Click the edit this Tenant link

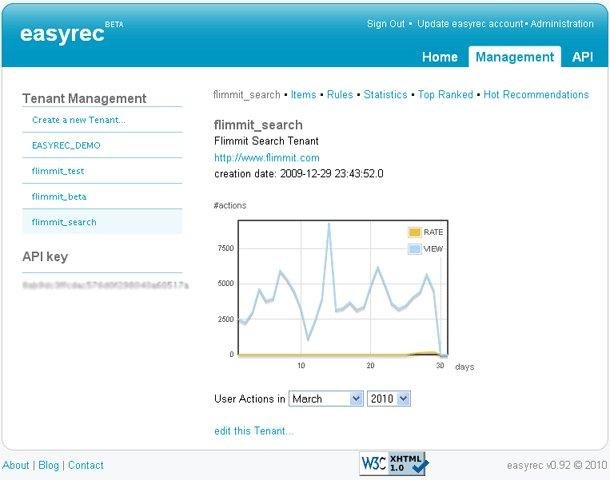pos(254,431)
